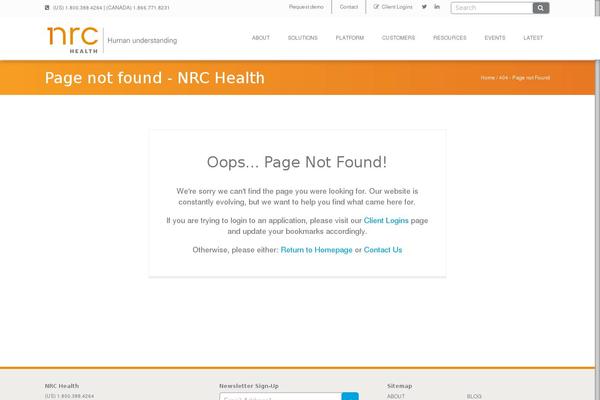Image resolution: width=600 pixels, height=400 pixels.
Task: Open the EVENTS menu
Action: click(495, 38)
